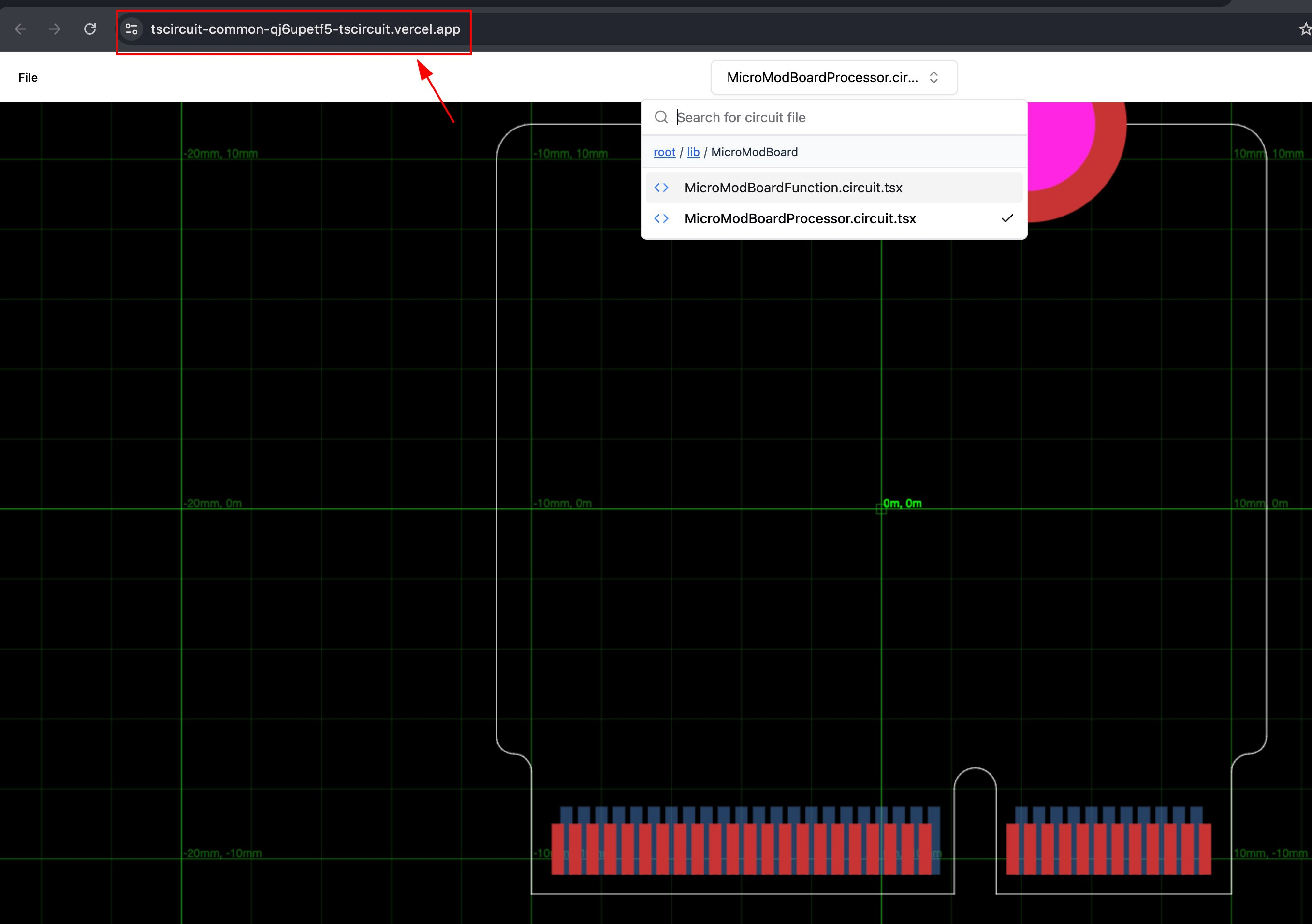Image resolution: width=1312 pixels, height=924 pixels.
Task: Open site information icon in address bar
Action: click(131, 29)
